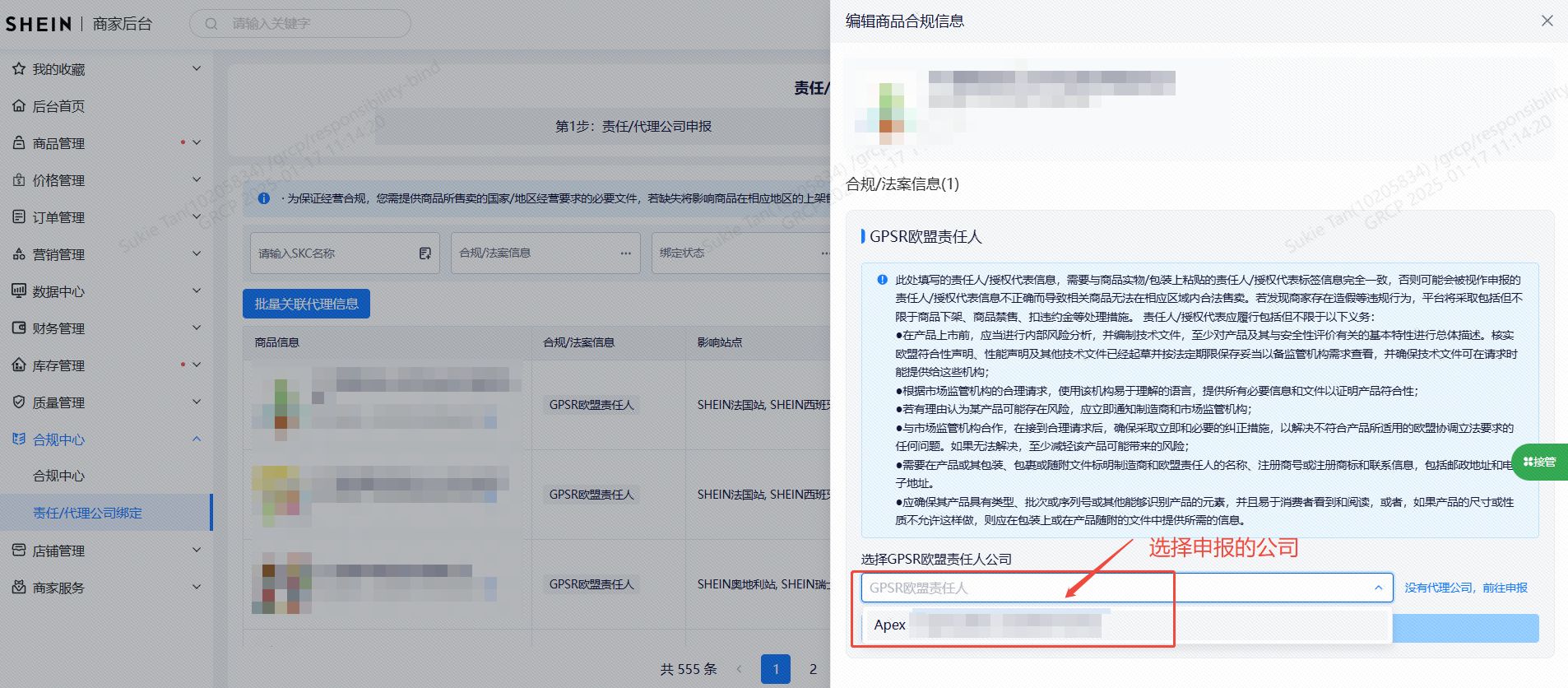Click the keyword search box at top

click(x=300, y=24)
